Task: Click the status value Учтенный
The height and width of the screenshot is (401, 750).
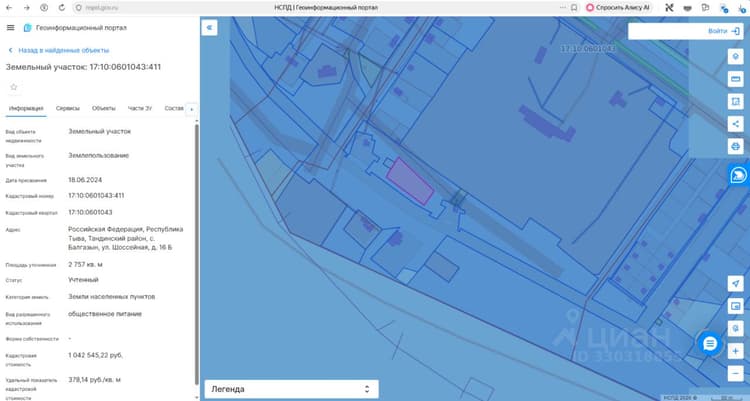Action: point(83,279)
